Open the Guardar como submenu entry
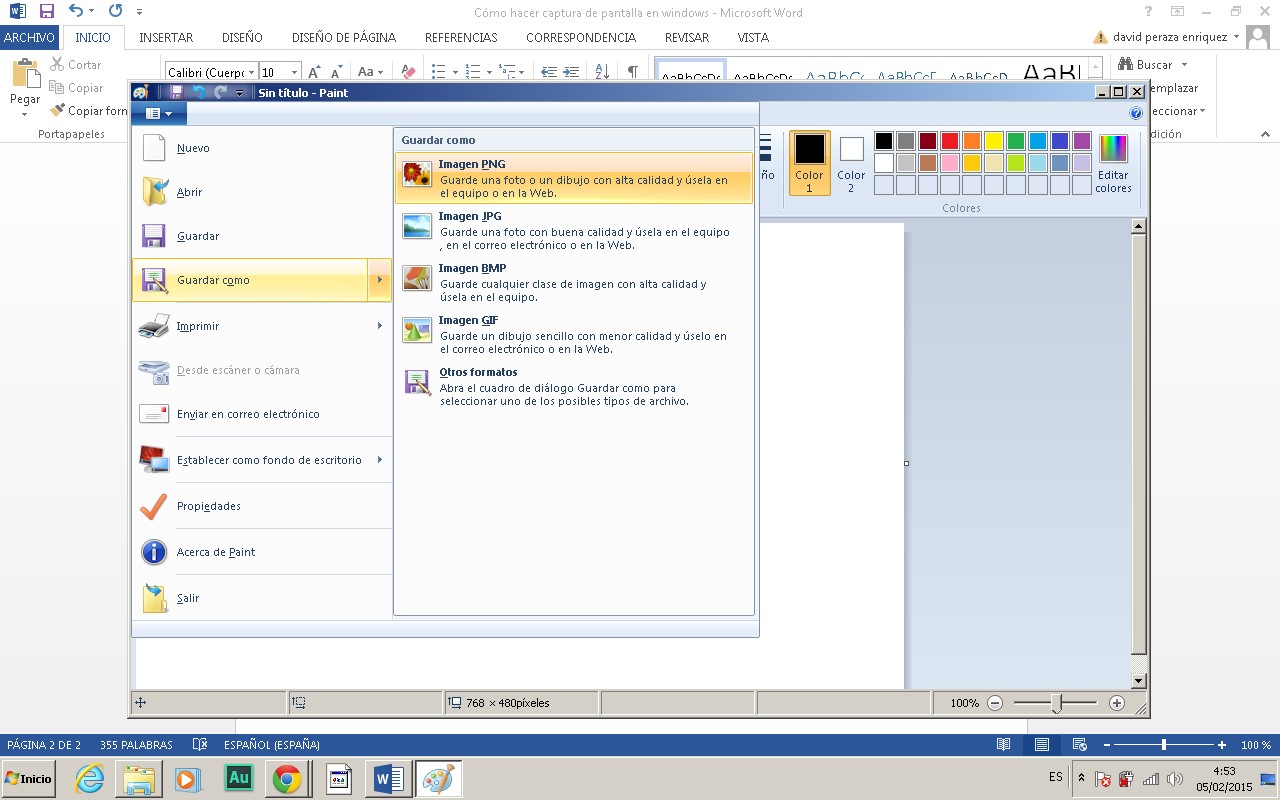The height and width of the screenshot is (800, 1280). point(250,280)
